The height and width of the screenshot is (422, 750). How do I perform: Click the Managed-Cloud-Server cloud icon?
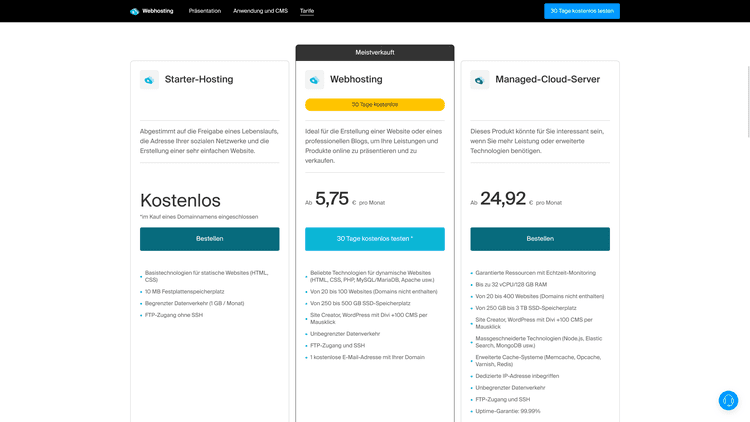tap(479, 80)
